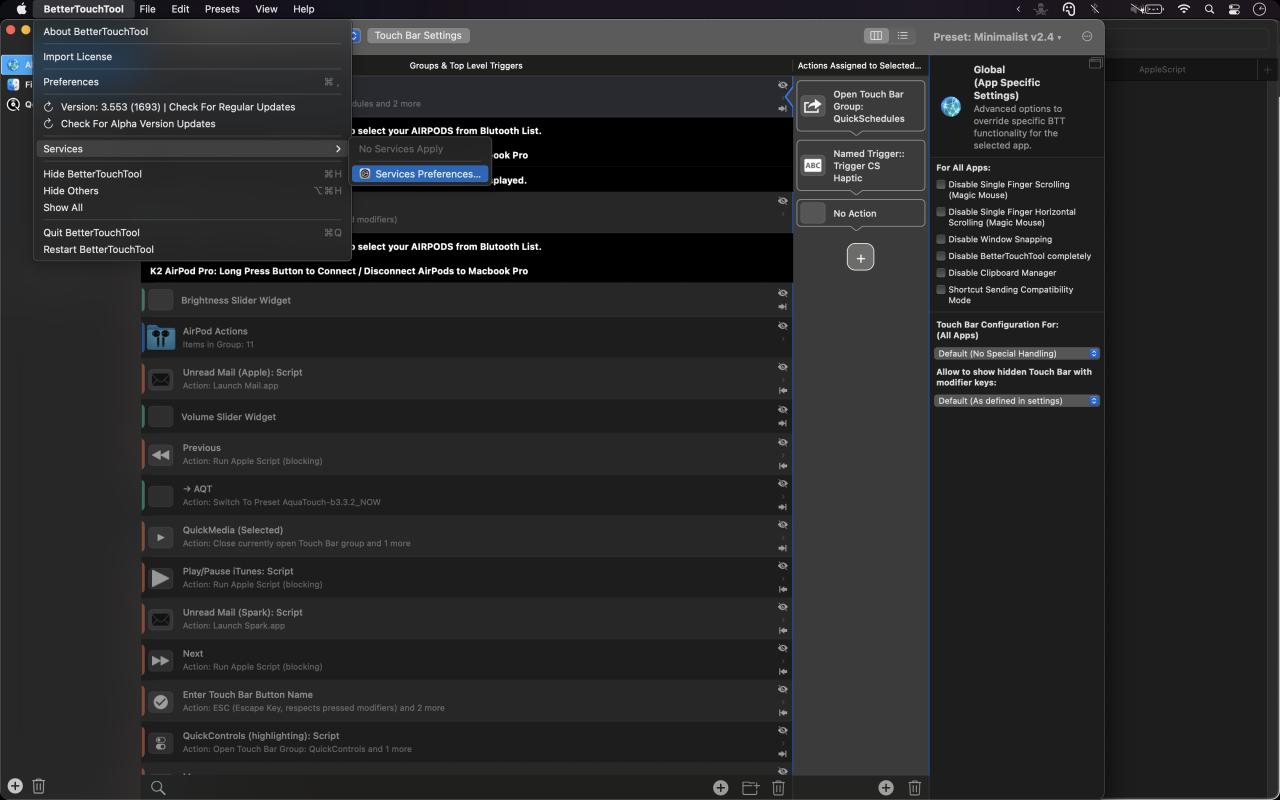Screen dimensions: 1280x800
Task: Click the ABC icon for Named Trigger
Action: coord(813,166)
